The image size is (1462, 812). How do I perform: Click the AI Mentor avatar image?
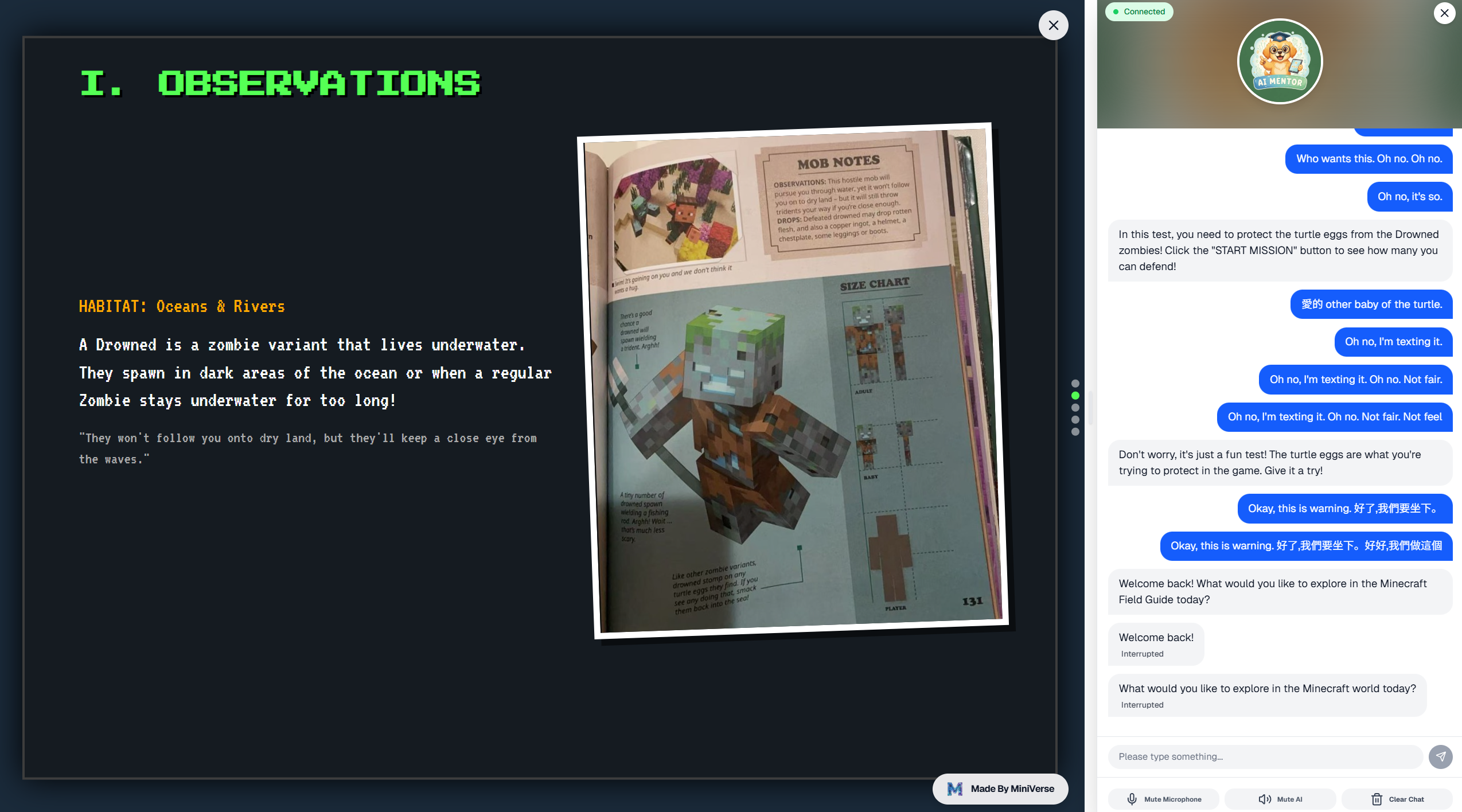click(x=1280, y=61)
